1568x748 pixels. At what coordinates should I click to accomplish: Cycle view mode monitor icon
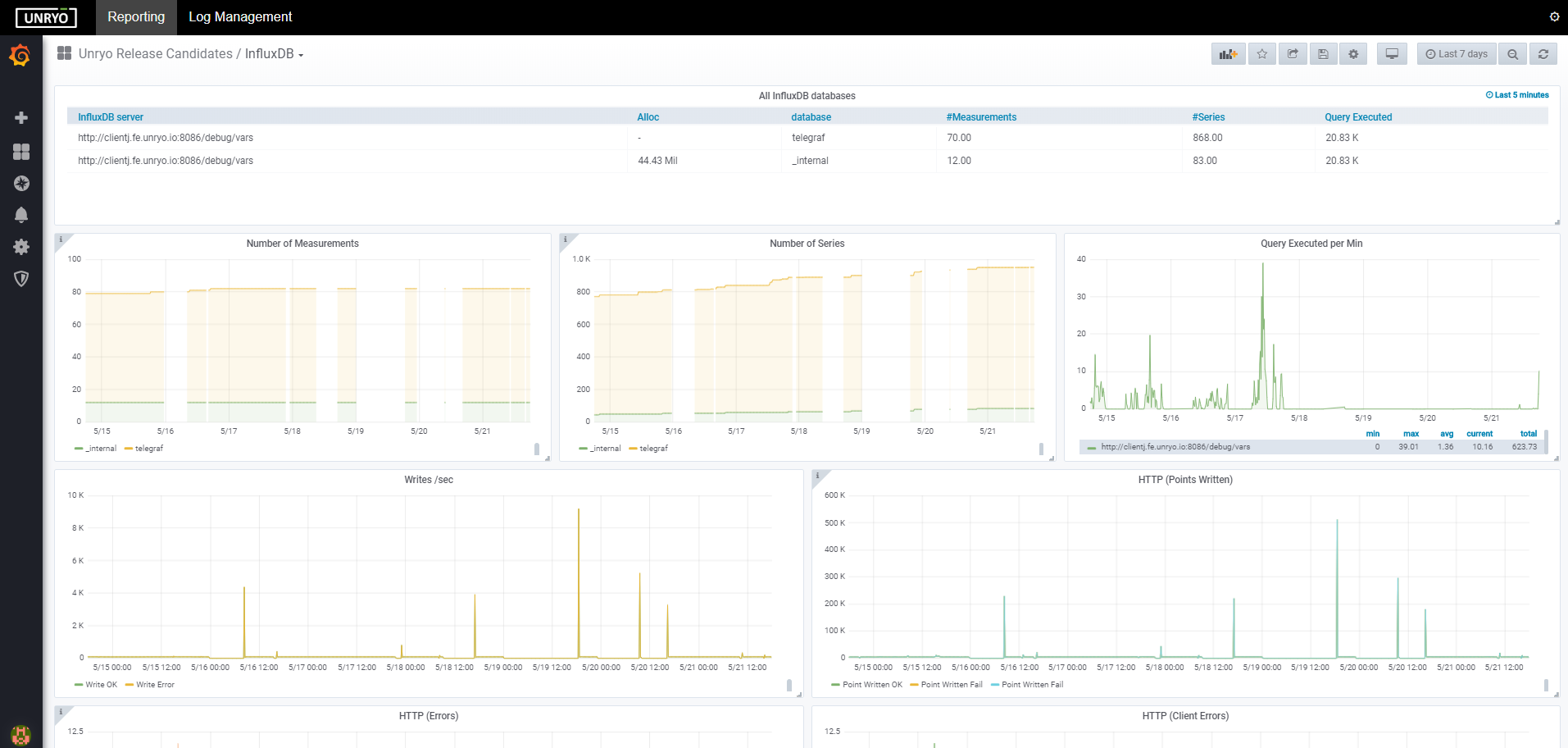[x=1392, y=54]
